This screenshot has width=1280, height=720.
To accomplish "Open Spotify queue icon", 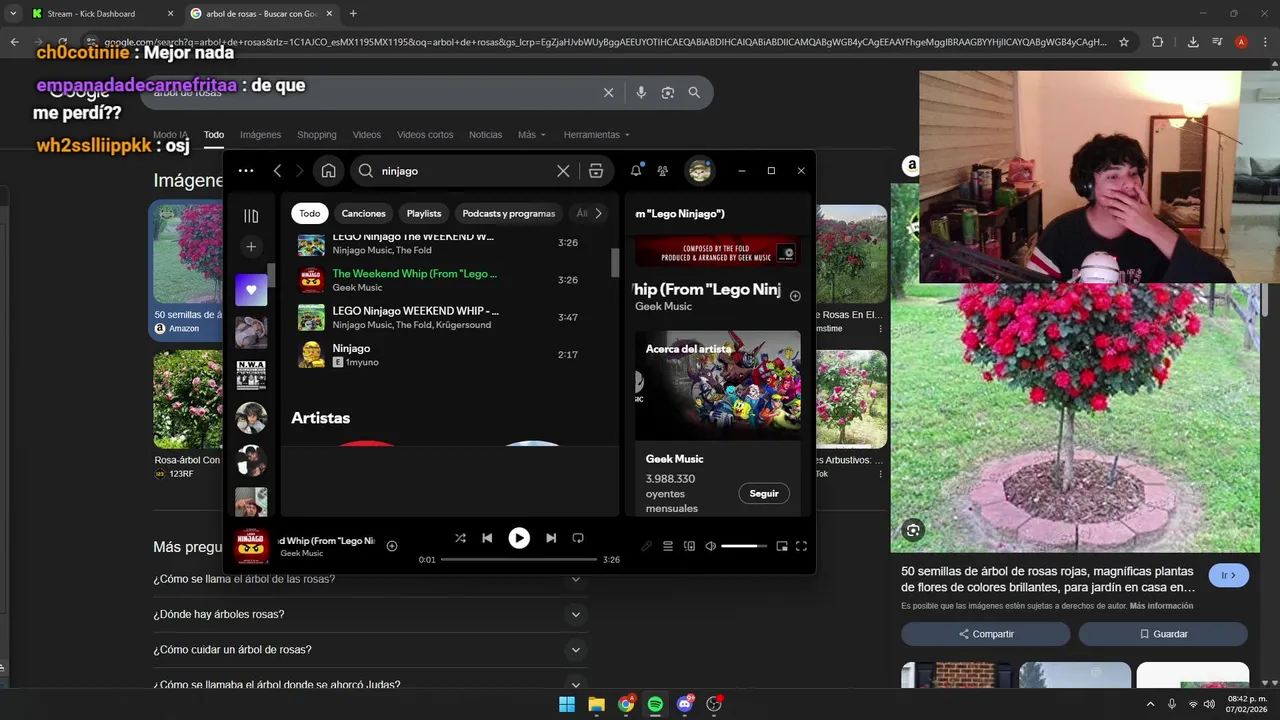I will coord(668,546).
